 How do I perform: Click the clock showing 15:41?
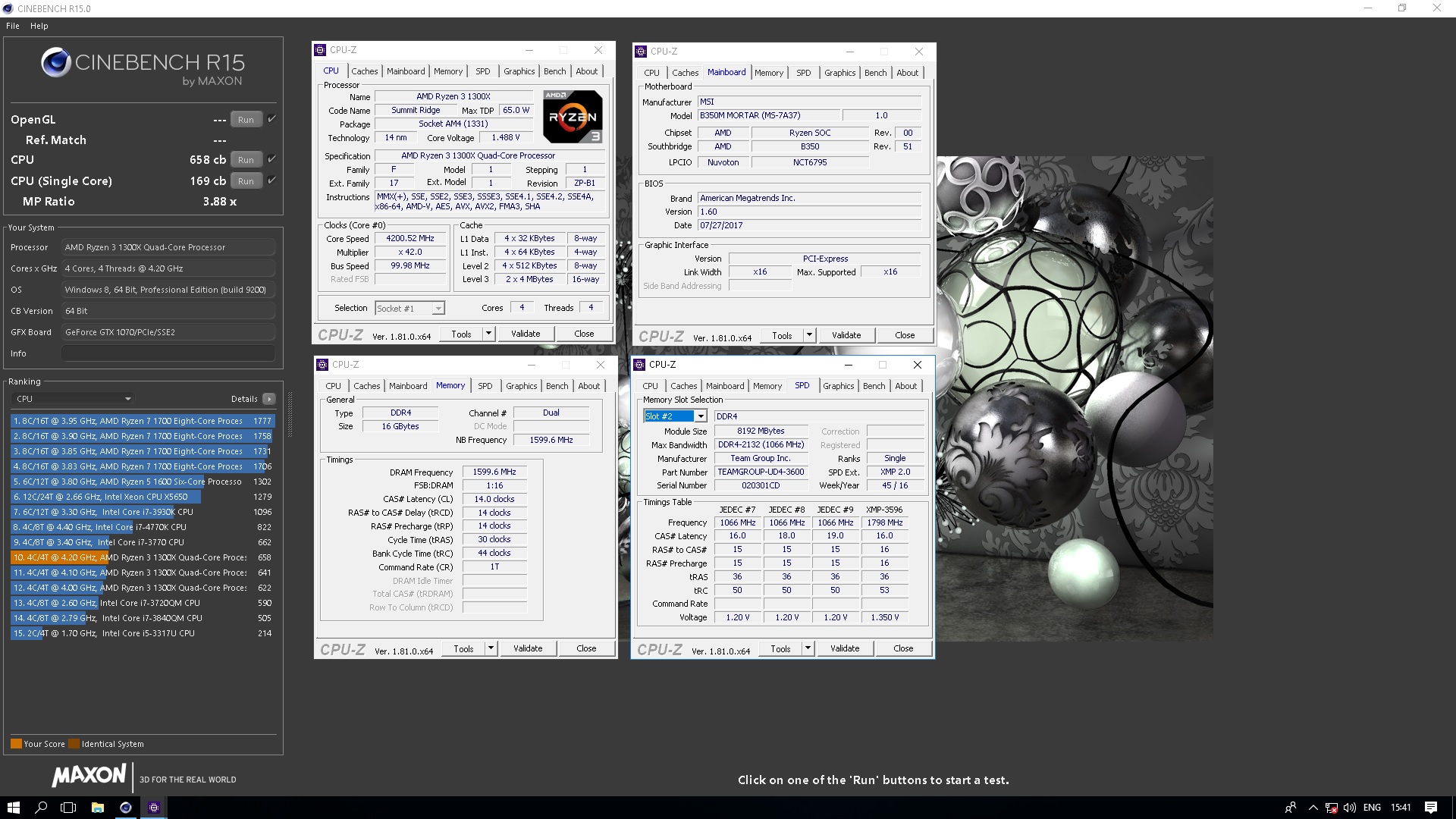point(1401,808)
